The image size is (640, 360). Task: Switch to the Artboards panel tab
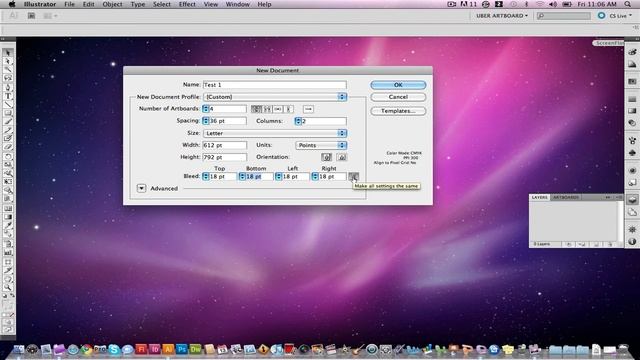tap(566, 197)
